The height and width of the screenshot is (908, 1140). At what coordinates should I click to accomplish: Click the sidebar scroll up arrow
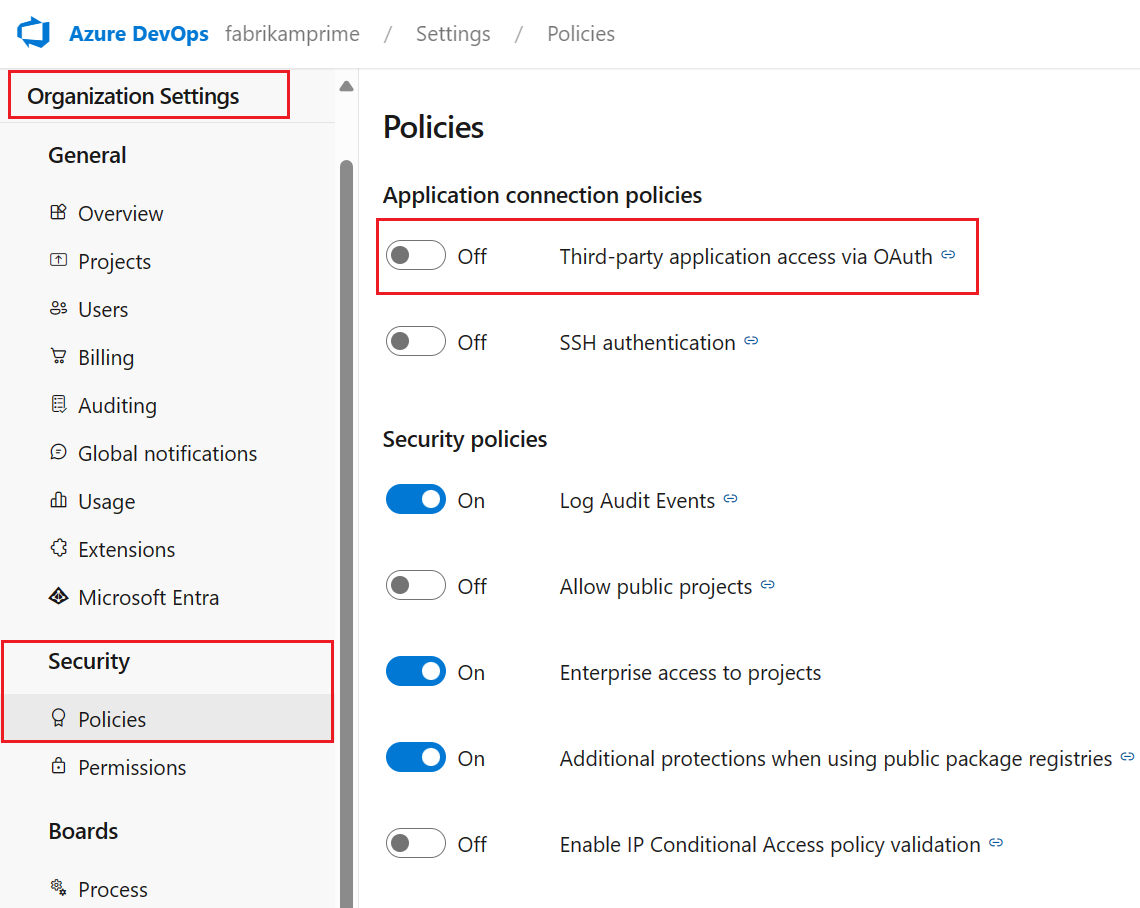pos(347,87)
